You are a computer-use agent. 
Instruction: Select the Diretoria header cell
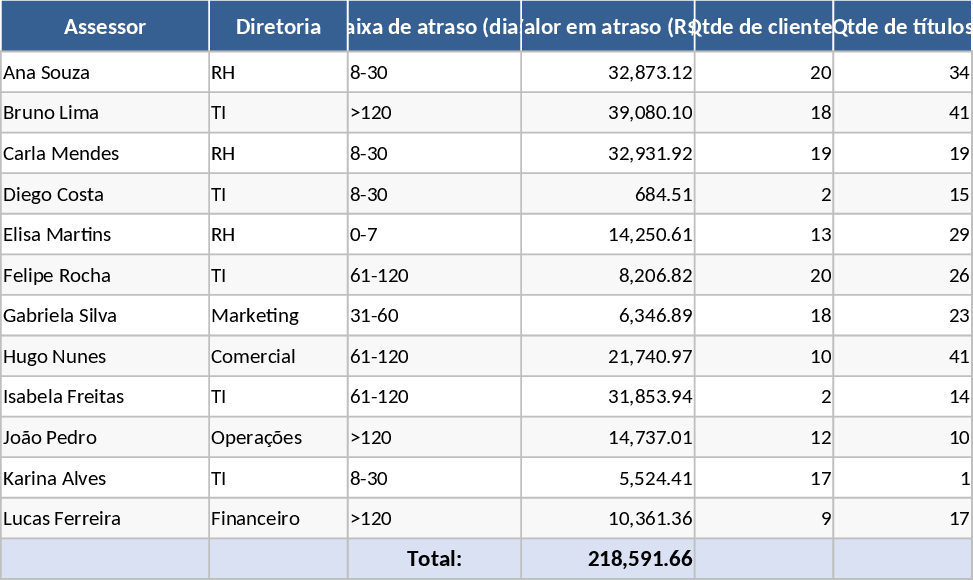[278, 27]
